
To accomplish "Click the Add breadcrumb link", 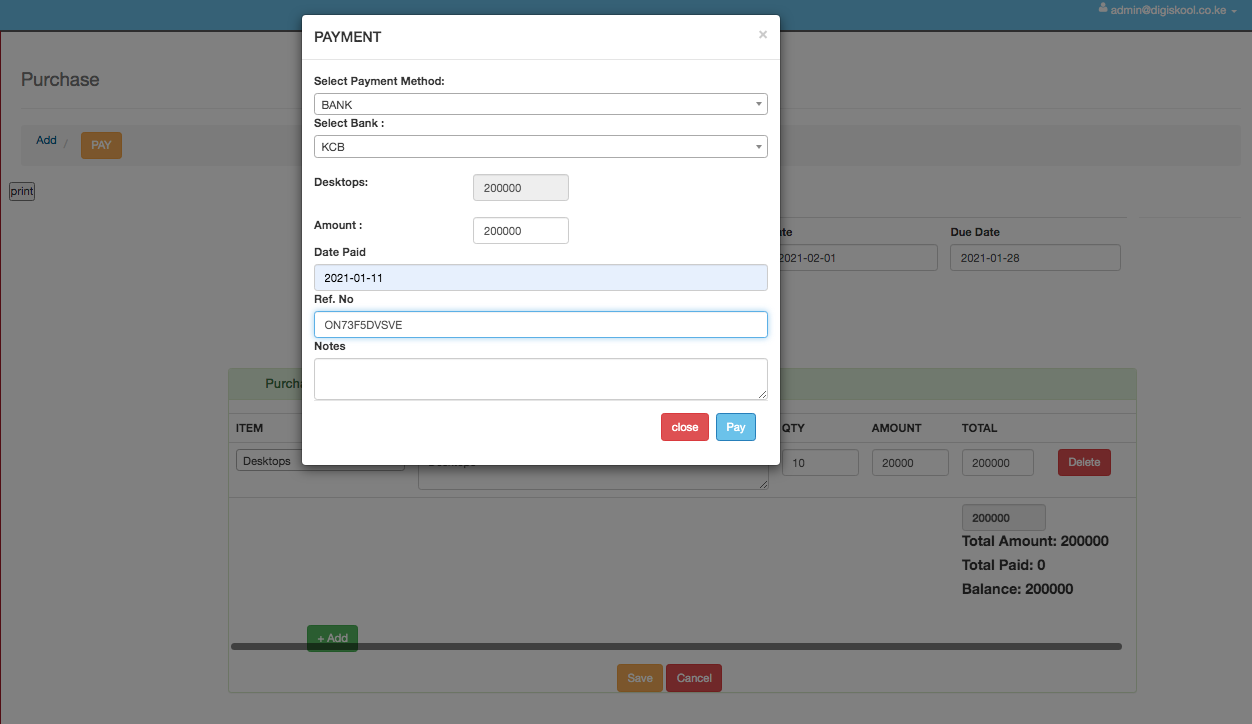I will [46, 140].
